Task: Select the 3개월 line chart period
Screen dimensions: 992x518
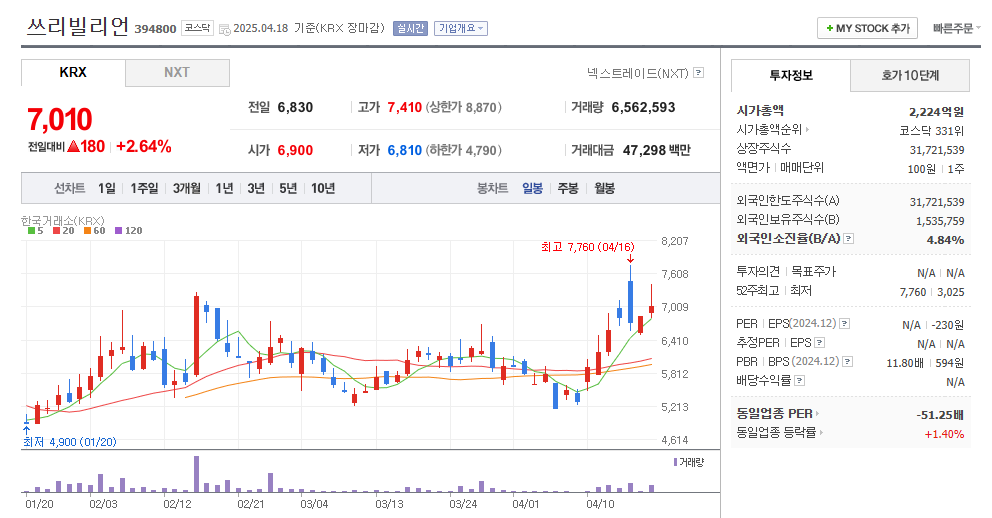Action: [187, 188]
